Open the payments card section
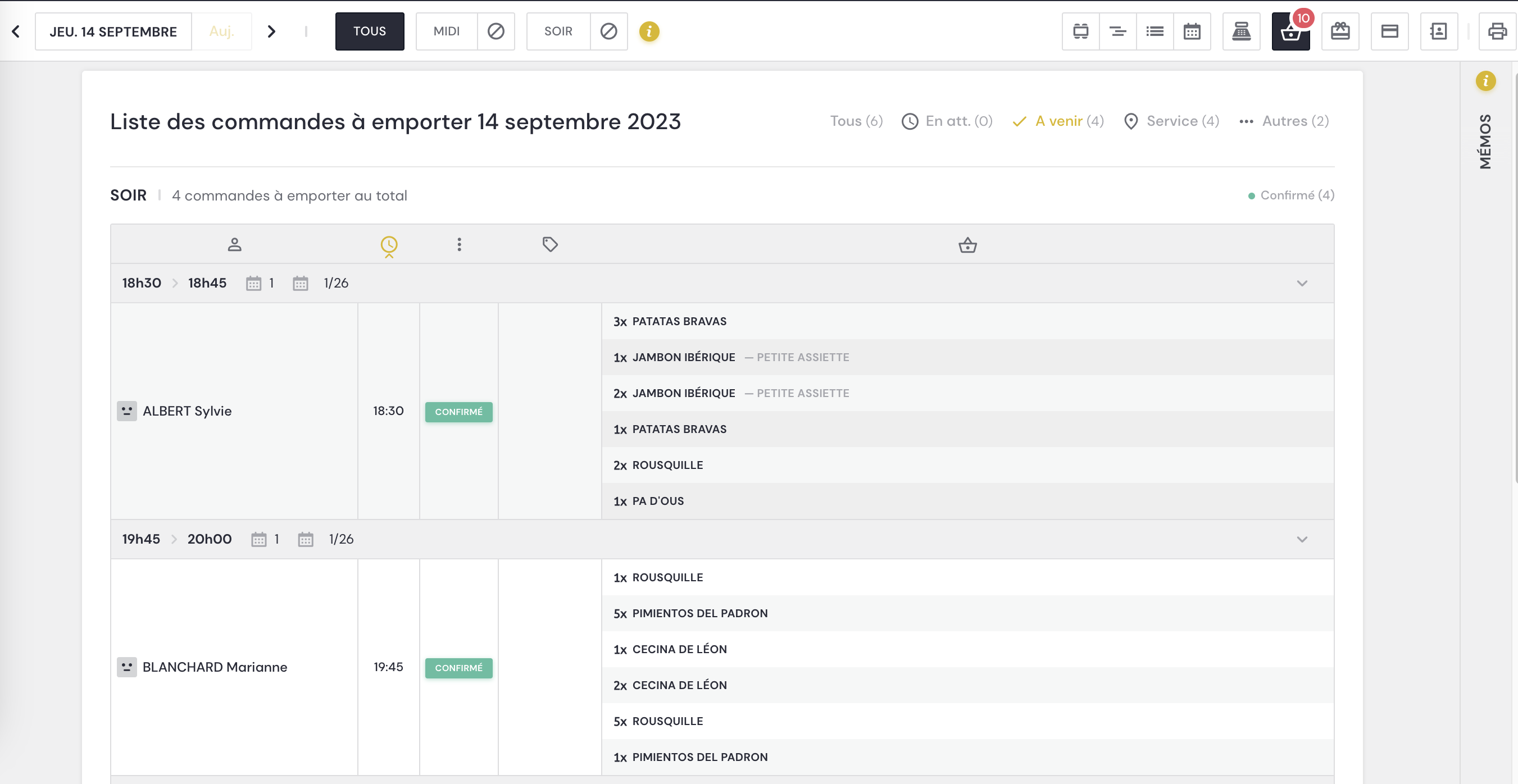Image resolution: width=1518 pixels, height=784 pixels. point(1389,31)
